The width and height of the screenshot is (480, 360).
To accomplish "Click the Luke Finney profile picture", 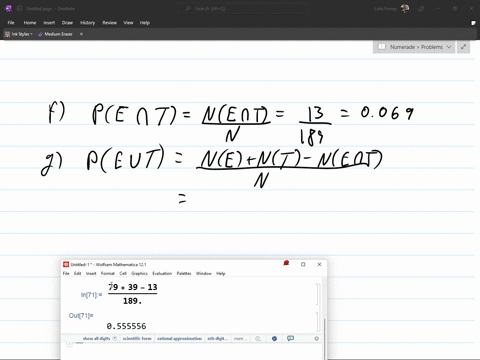I will click(x=405, y=8).
